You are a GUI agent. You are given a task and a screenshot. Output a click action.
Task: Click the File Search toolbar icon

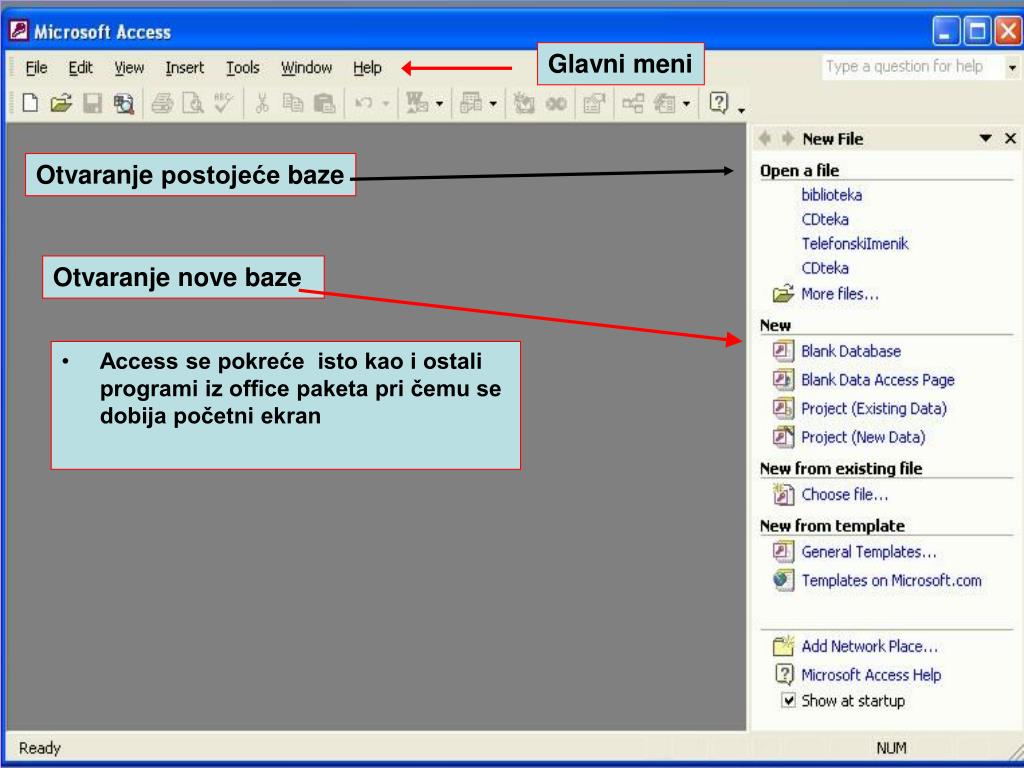click(x=123, y=103)
